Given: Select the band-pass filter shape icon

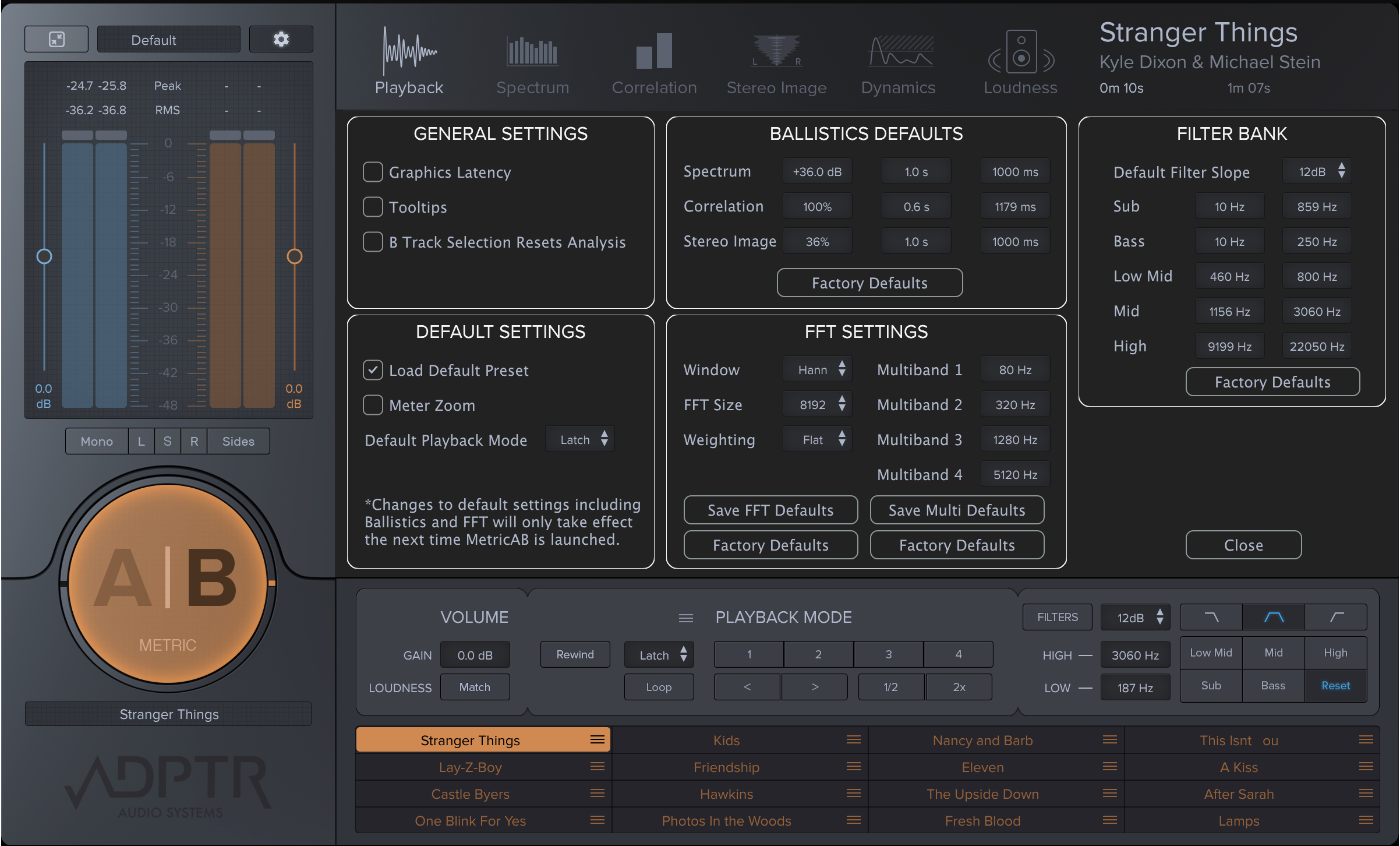Looking at the screenshot, I should click(x=1273, y=617).
